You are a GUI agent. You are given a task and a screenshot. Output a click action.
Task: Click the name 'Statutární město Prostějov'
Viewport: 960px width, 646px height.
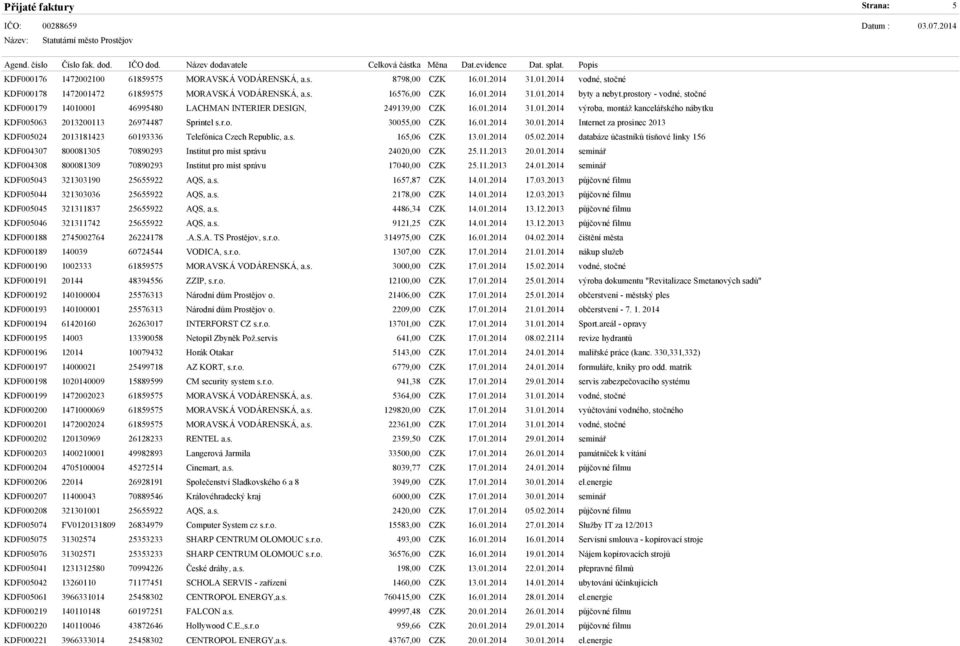[x=88, y=40]
